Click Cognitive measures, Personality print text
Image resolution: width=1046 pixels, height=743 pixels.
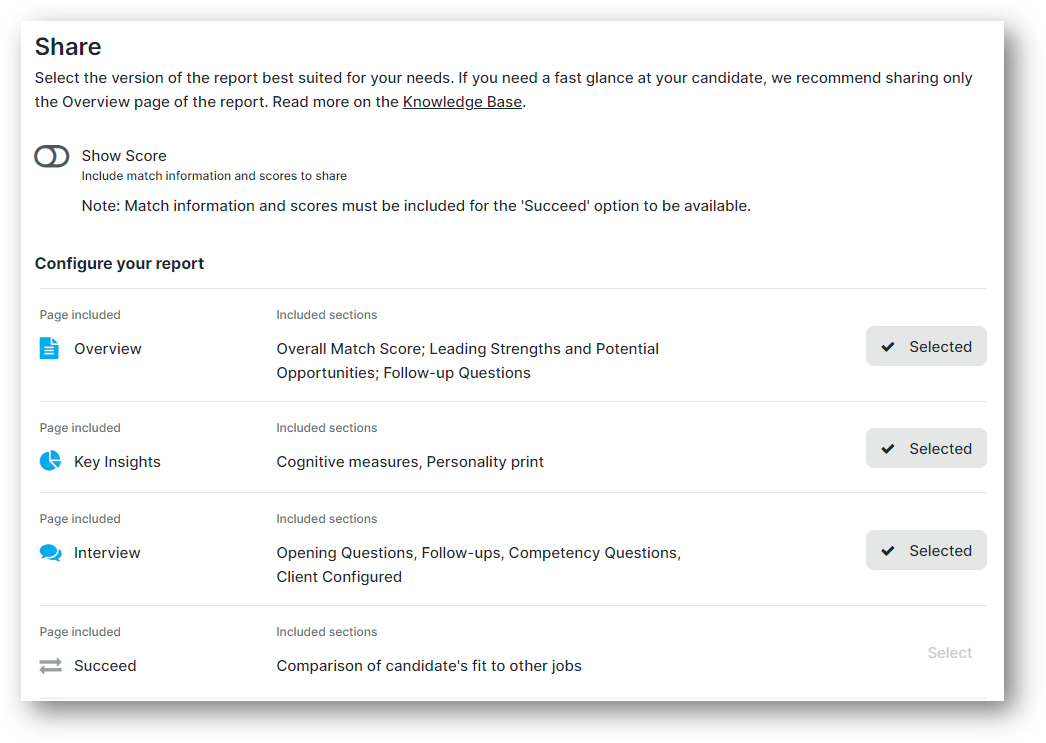pyautogui.click(x=410, y=462)
